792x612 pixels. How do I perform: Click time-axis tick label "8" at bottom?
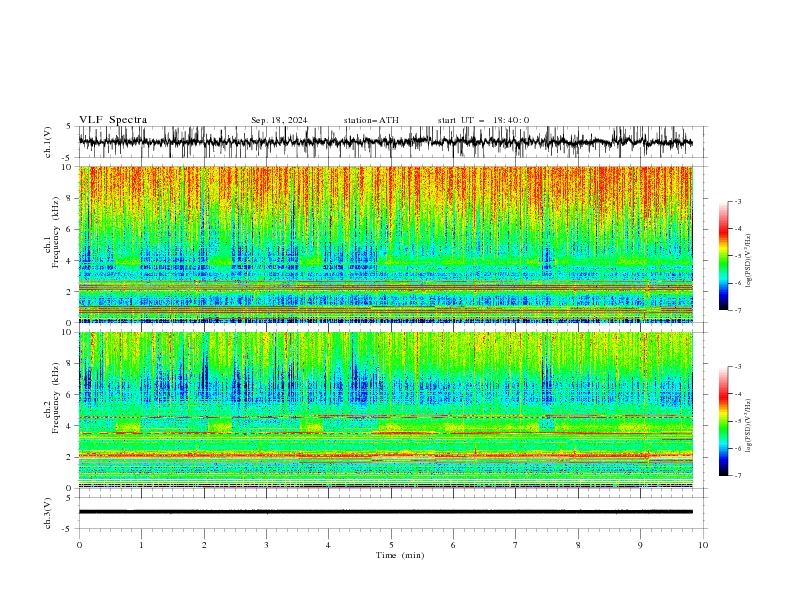click(578, 545)
